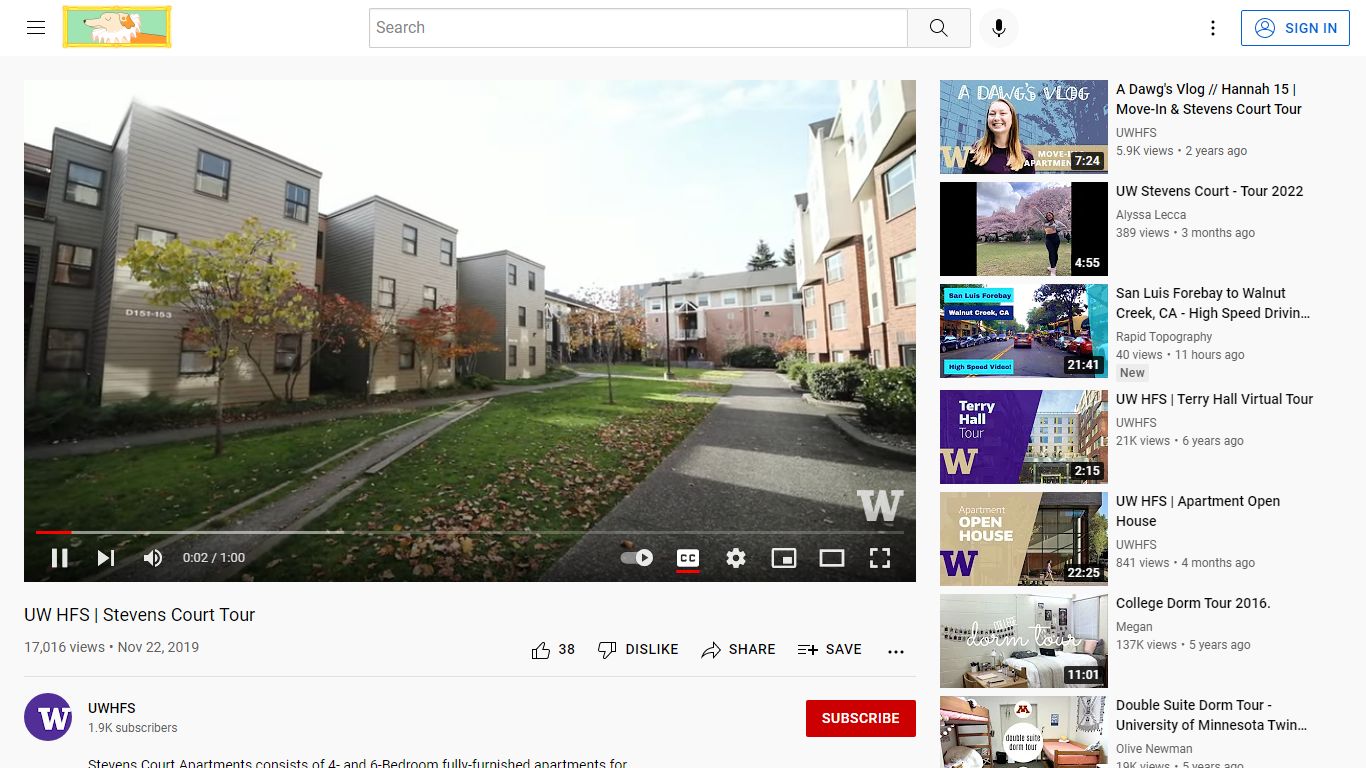Open the three-dot settings menu in header
The width and height of the screenshot is (1366, 768).
(1212, 28)
